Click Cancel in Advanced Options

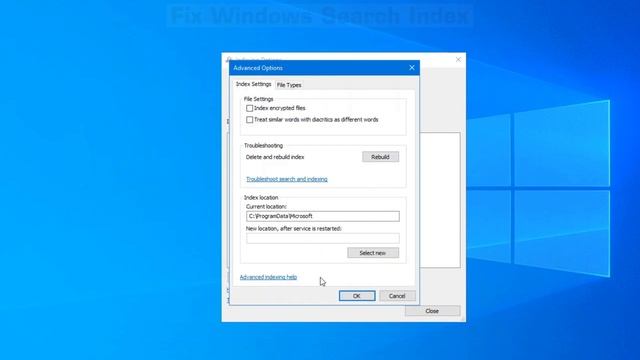[x=397, y=296]
